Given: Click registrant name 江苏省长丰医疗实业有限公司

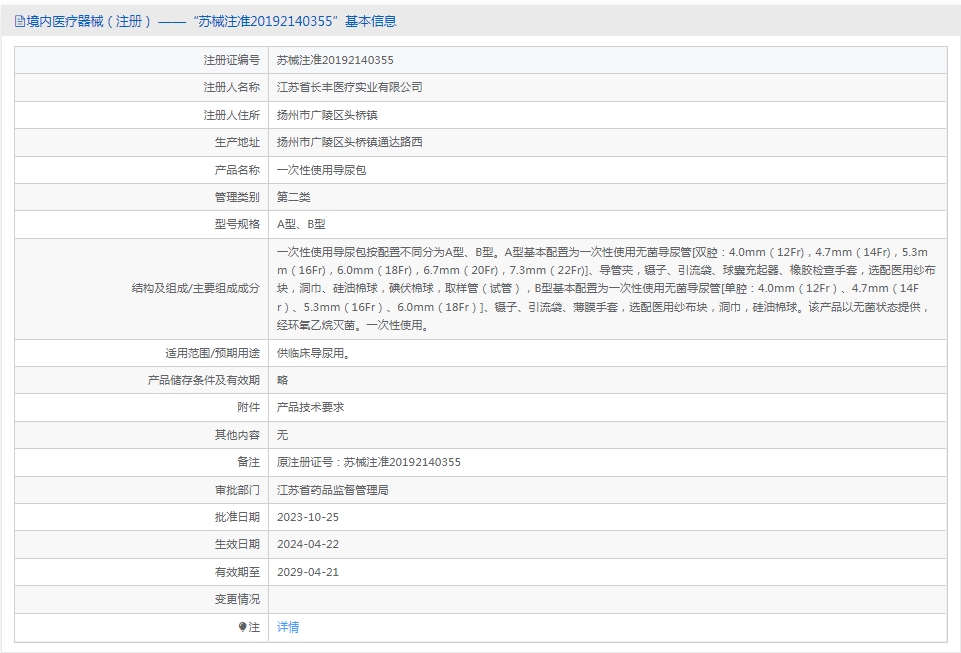Looking at the screenshot, I should click(349, 87).
